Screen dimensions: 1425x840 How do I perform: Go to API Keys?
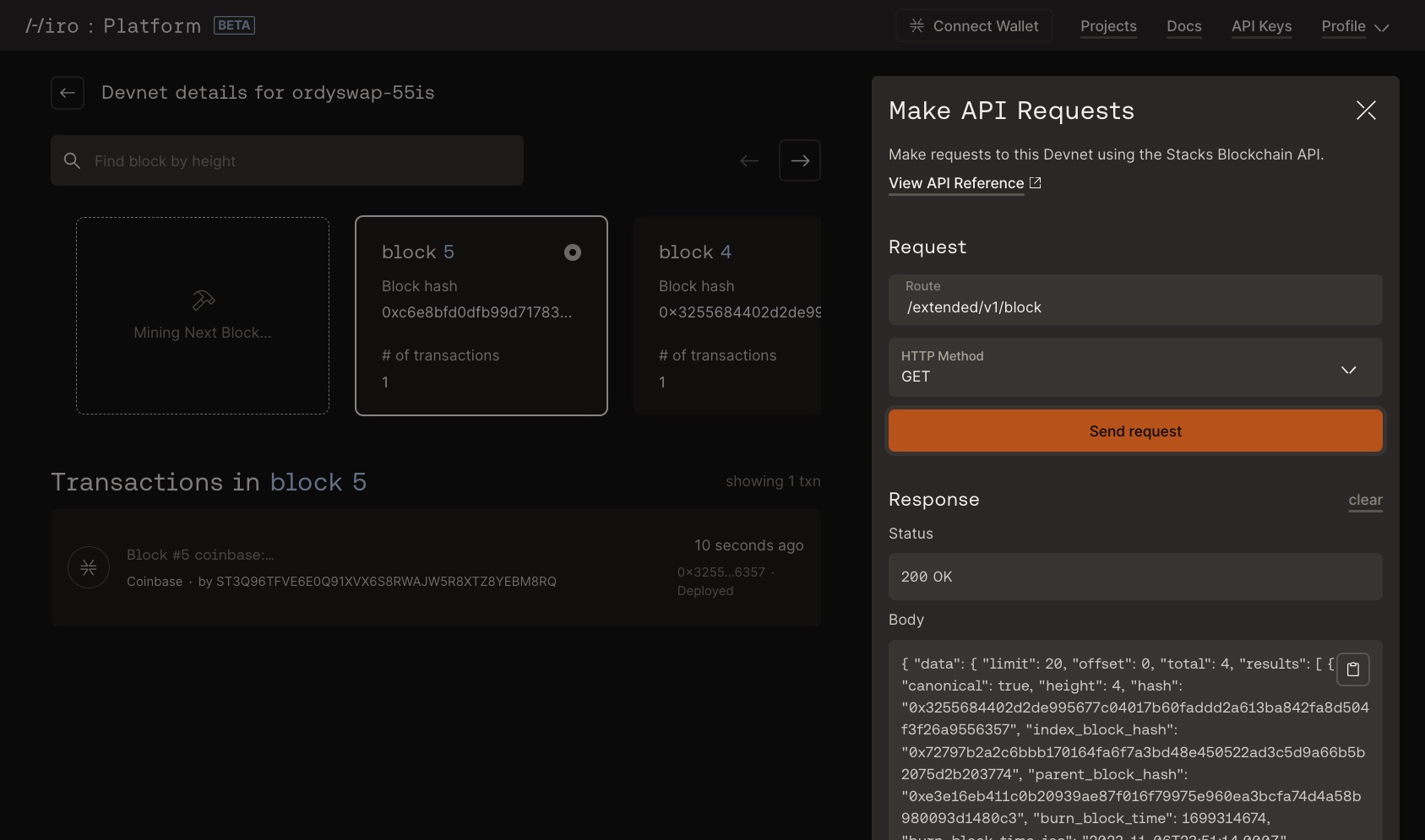tap(1261, 26)
